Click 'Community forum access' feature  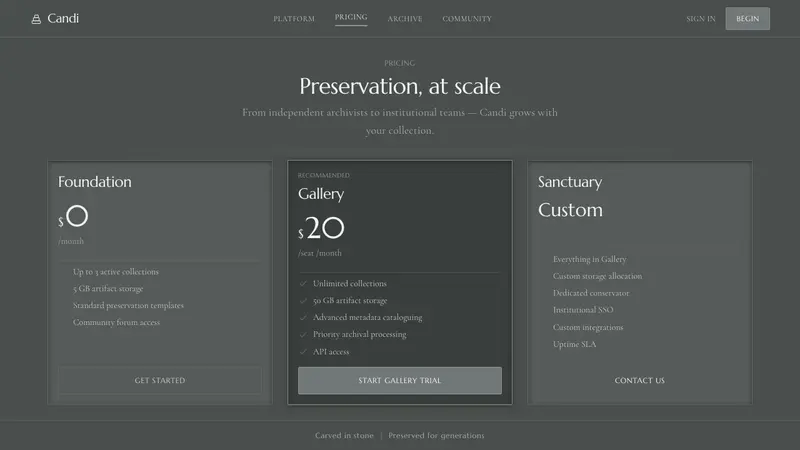116,322
